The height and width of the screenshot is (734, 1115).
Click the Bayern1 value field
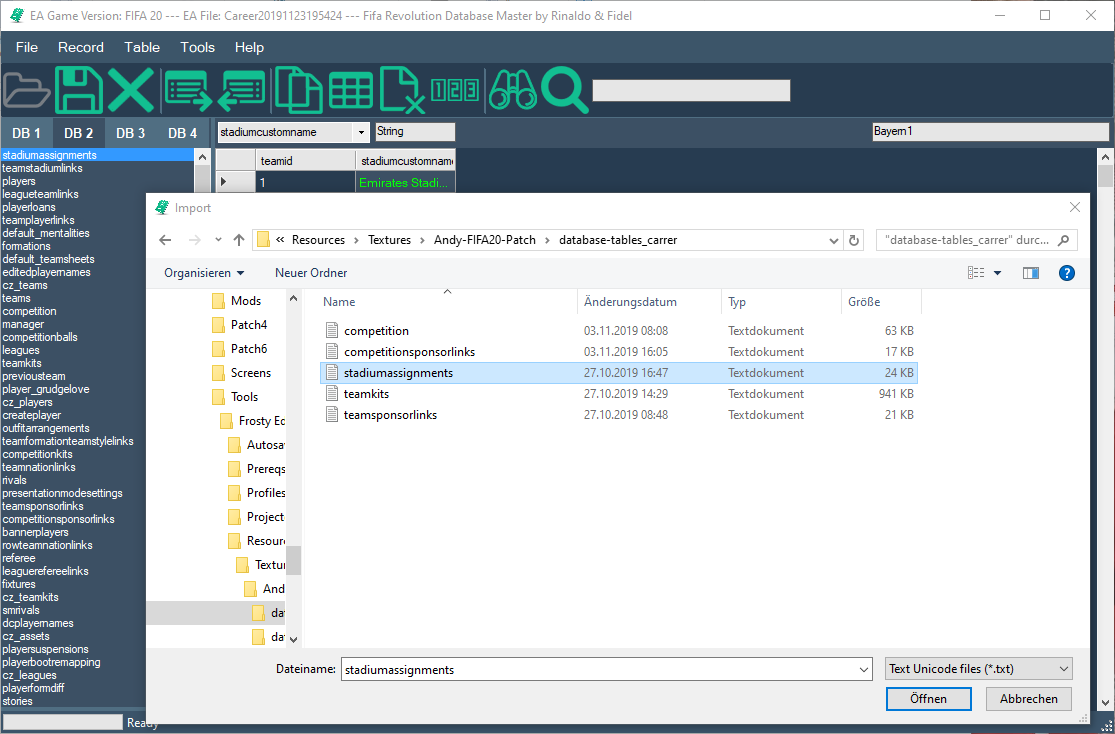(x=991, y=132)
